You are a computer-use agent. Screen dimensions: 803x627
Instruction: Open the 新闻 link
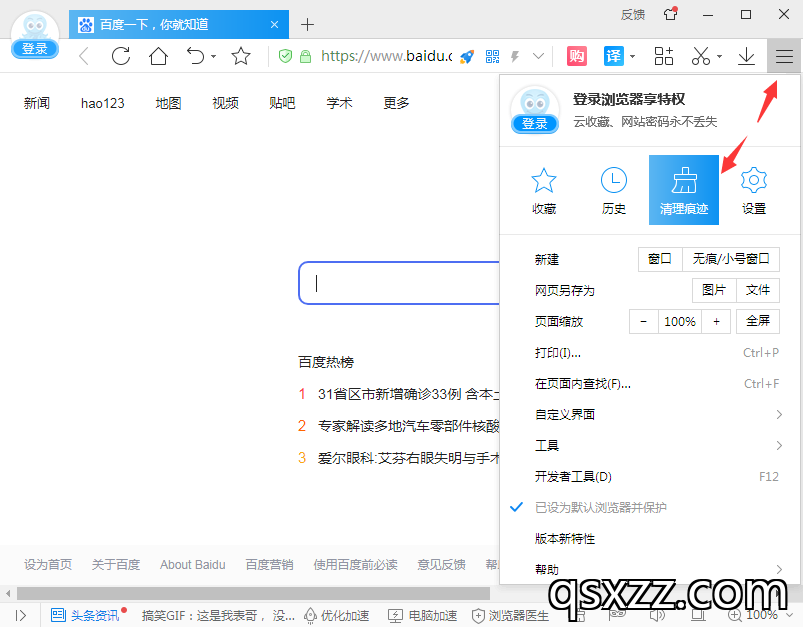(x=37, y=103)
